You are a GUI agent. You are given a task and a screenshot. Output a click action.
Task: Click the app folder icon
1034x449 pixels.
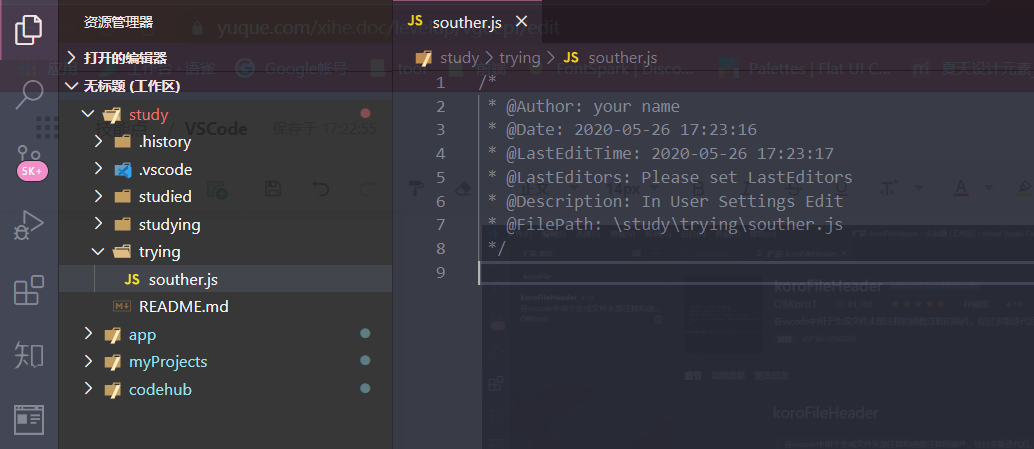tap(113, 334)
